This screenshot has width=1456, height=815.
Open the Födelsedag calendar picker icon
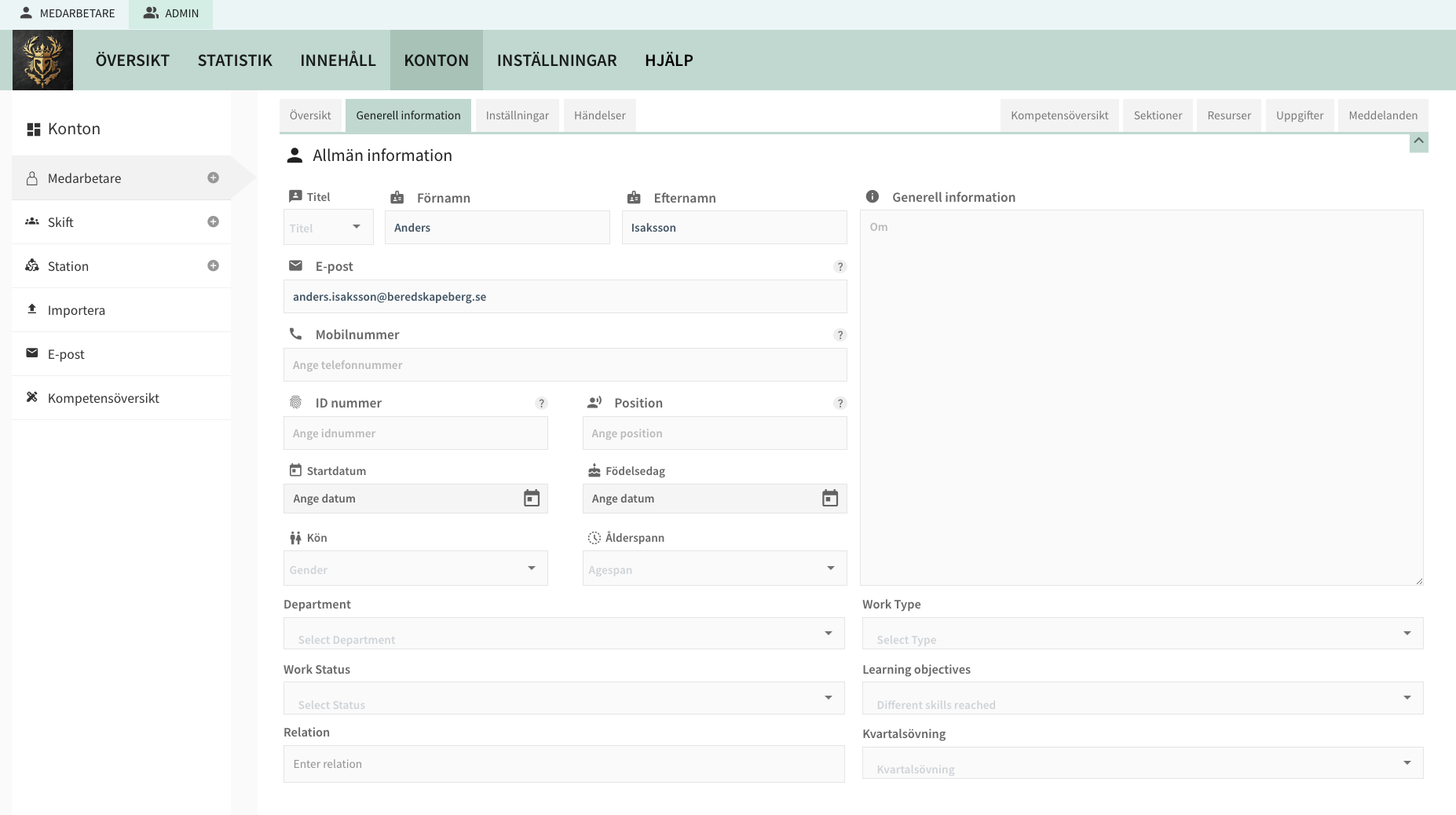point(830,499)
